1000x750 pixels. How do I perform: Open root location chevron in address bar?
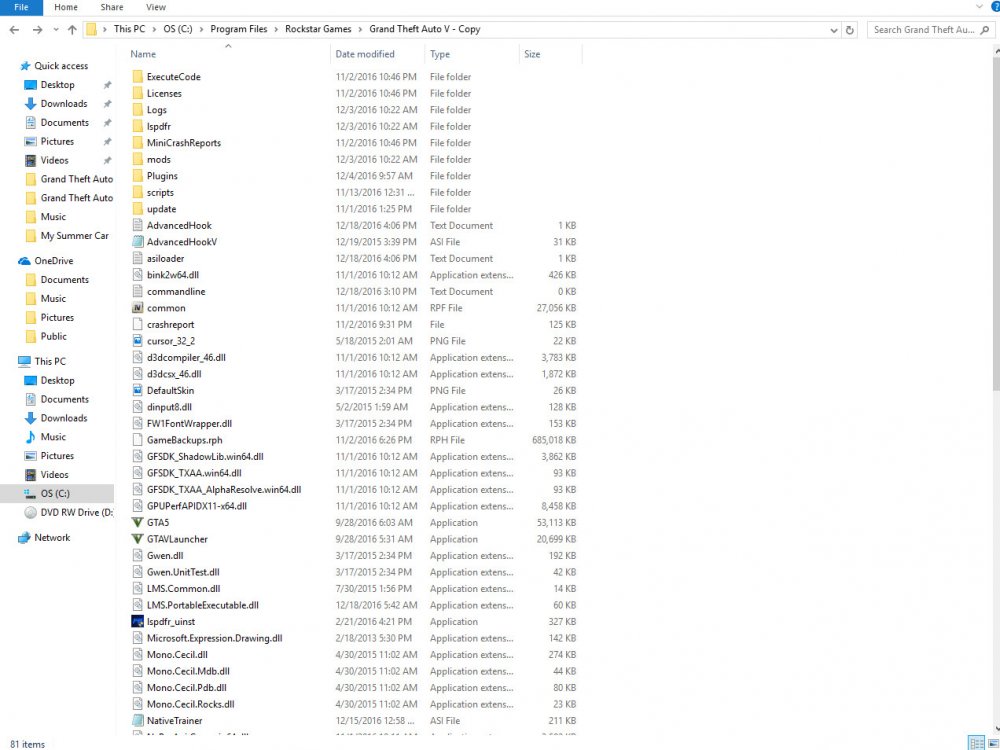(105, 29)
